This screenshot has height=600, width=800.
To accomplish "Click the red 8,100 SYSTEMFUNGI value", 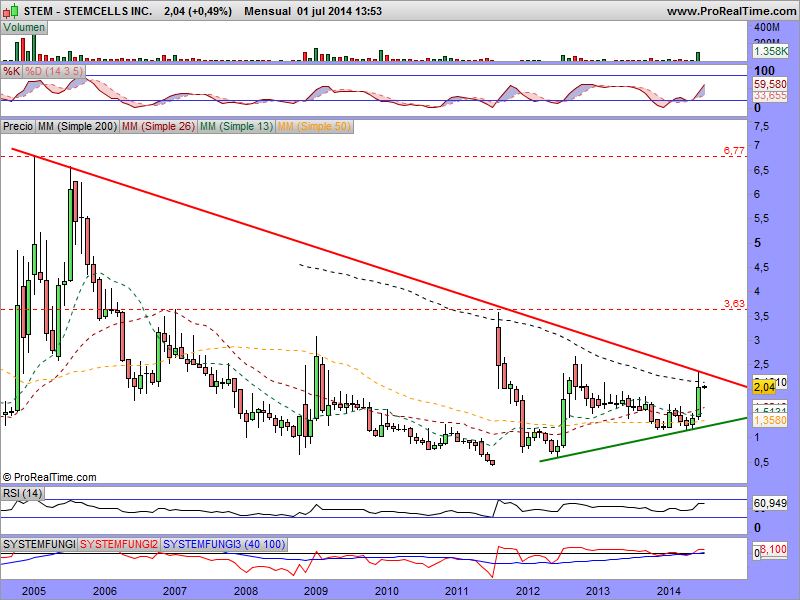I will [x=773, y=549].
